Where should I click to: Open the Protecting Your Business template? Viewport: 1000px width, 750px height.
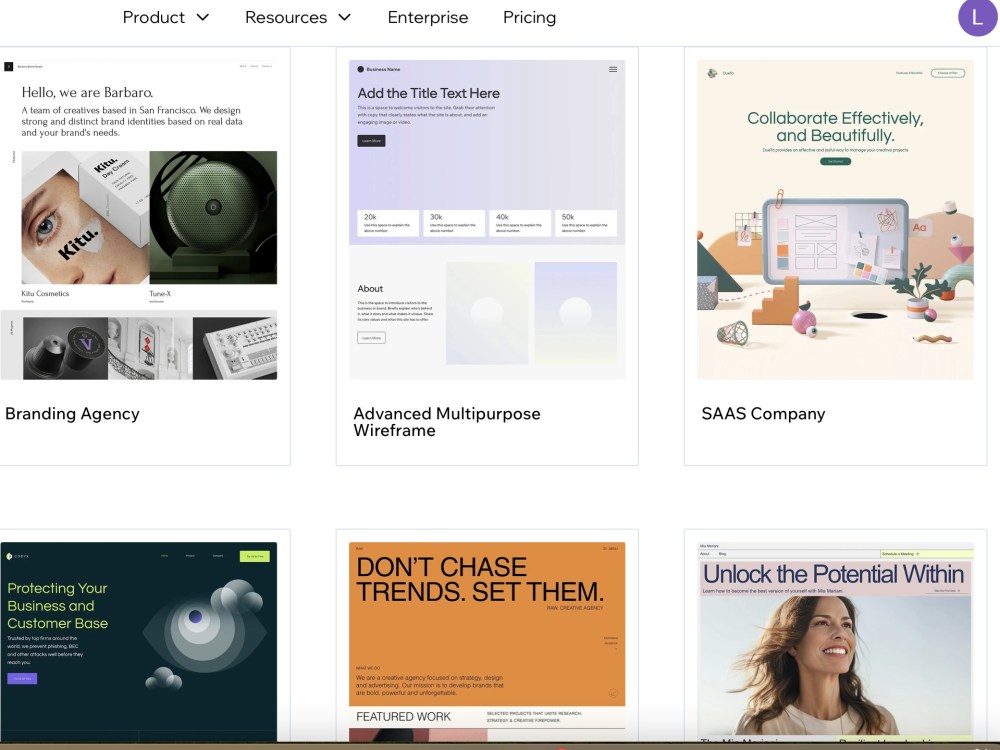pyautogui.click(x=139, y=641)
